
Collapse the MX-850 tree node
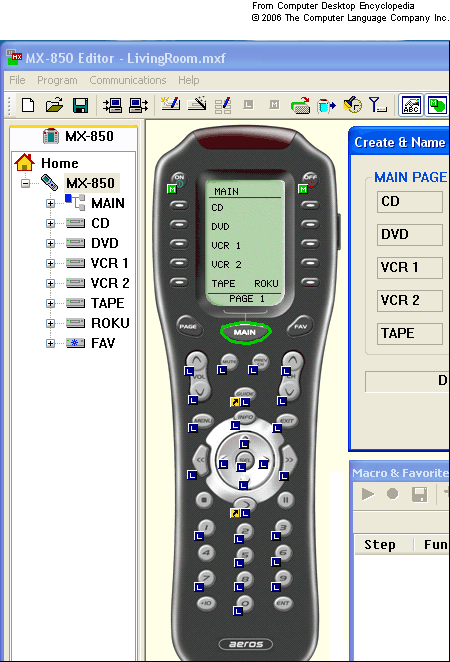tap(26, 183)
